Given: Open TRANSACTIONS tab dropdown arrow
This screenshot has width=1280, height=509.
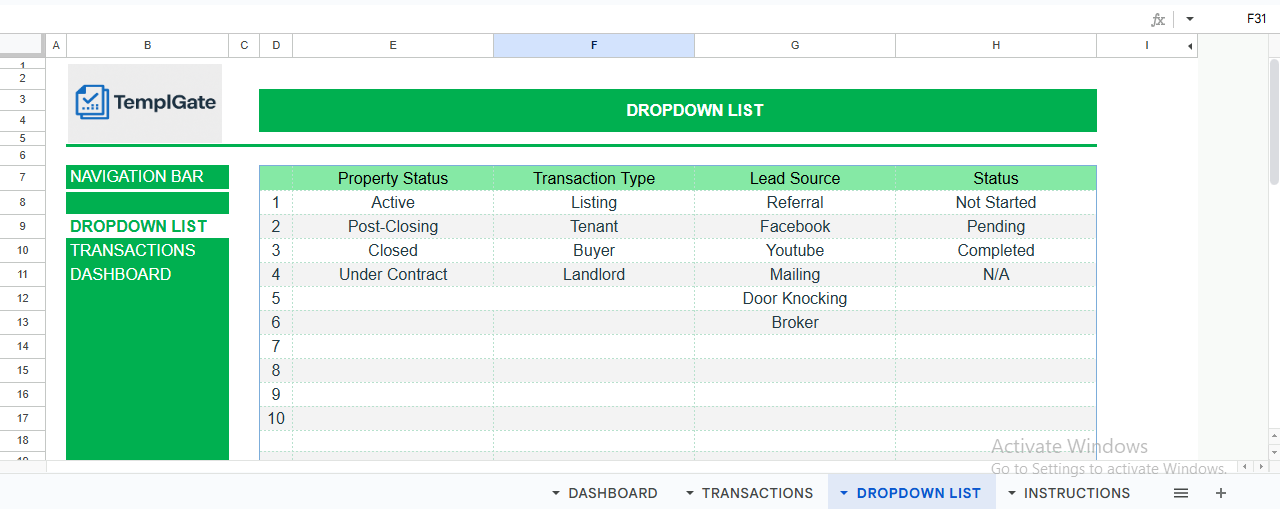Looking at the screenshot, I should [690, 493].
